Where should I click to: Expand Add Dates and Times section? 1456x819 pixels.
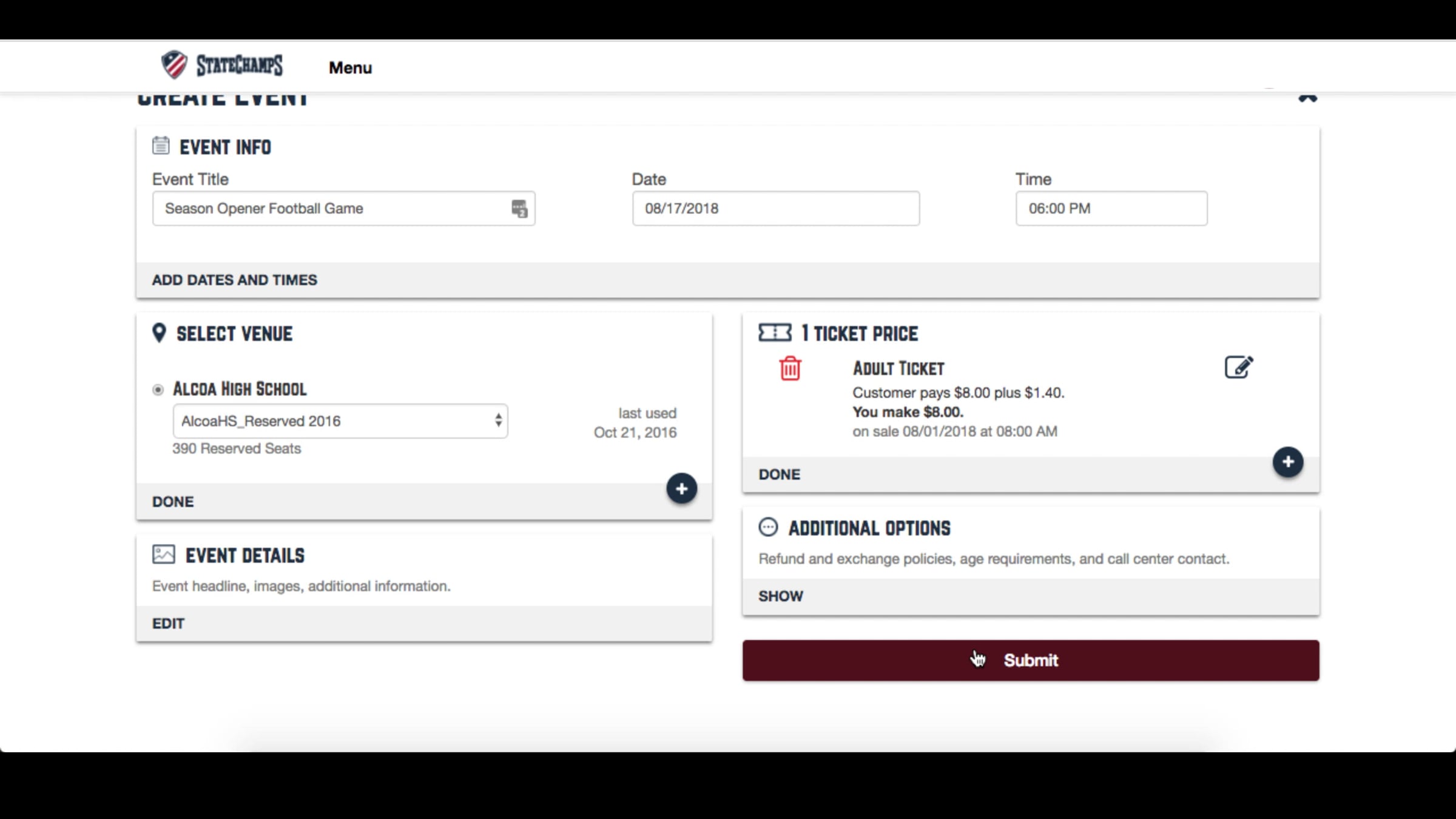[x=235, y=280]
